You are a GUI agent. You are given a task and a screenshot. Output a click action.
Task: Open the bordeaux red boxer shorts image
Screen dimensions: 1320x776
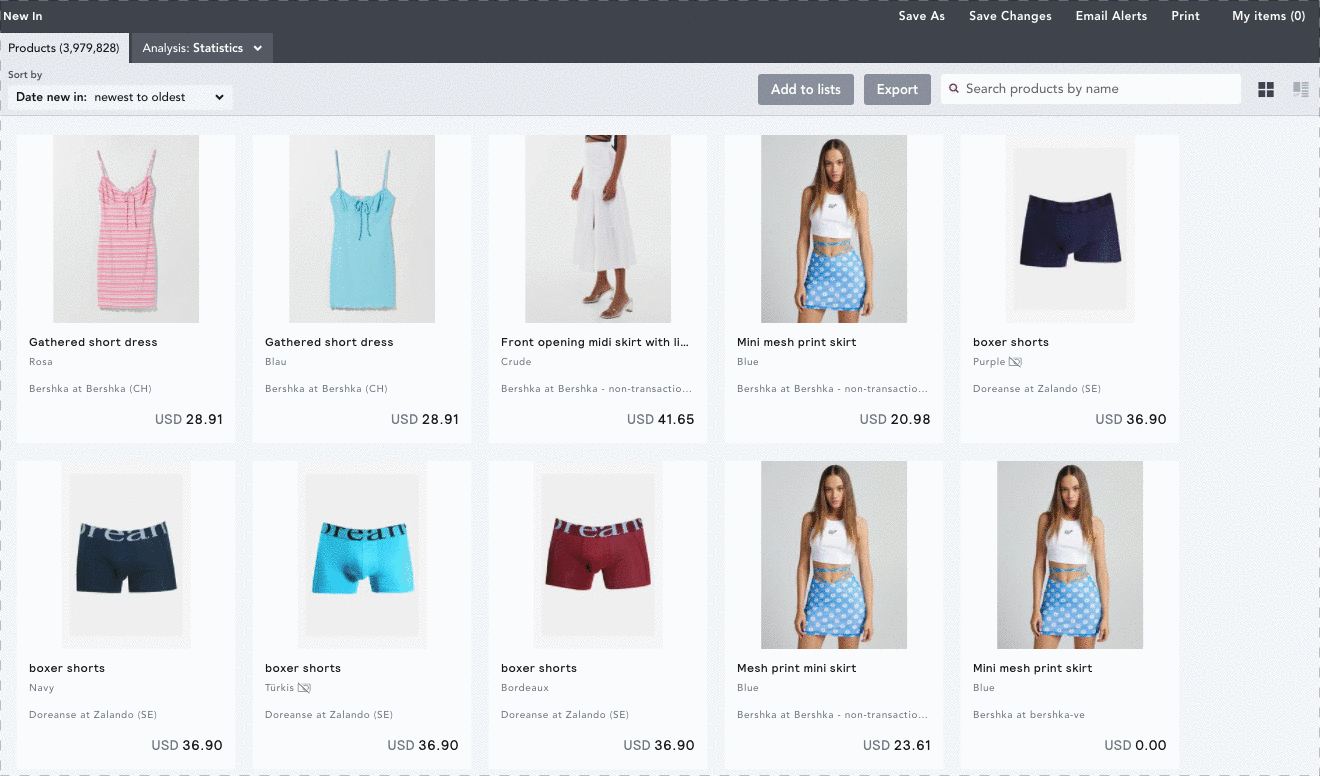pyautogui.click(x=598, y=555)
